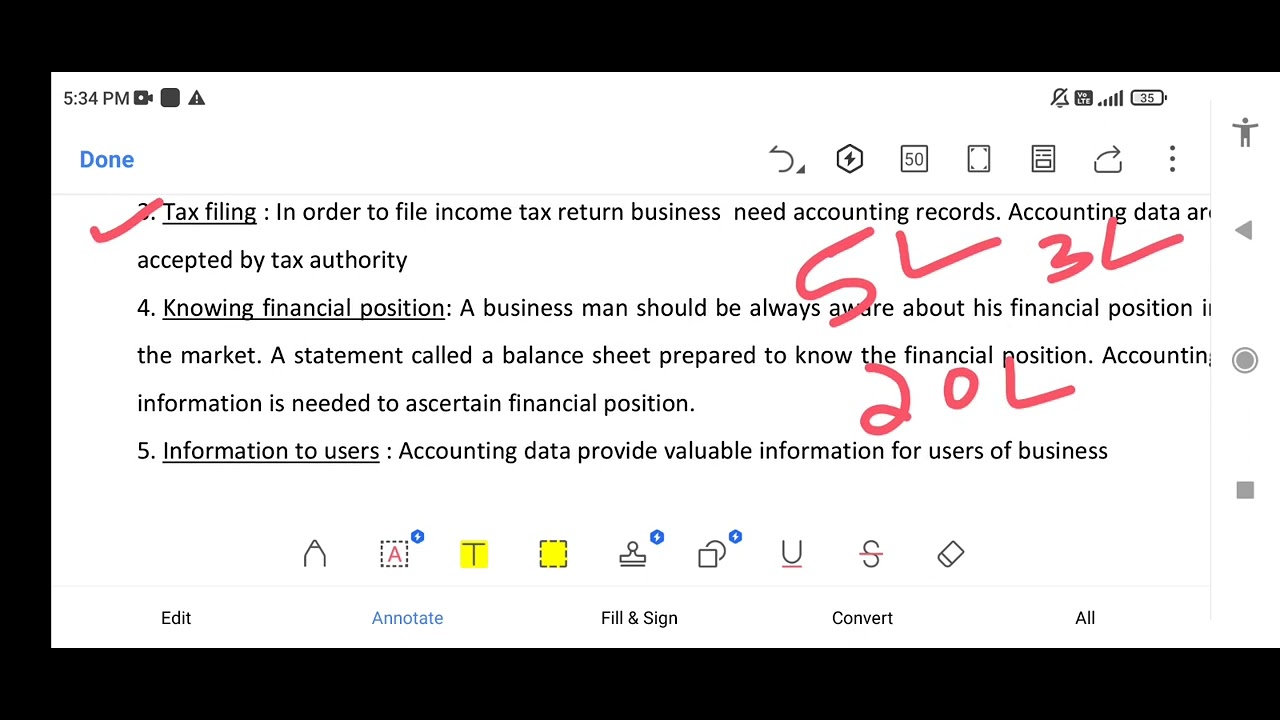Tap the VoLTE status icon
The width and height of the screenshot is (1280, 720).
point(1084,98)
